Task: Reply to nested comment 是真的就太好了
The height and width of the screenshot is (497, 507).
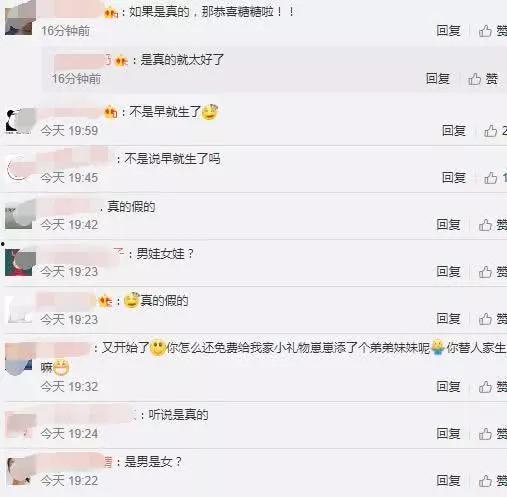Action: click(438, 79)
